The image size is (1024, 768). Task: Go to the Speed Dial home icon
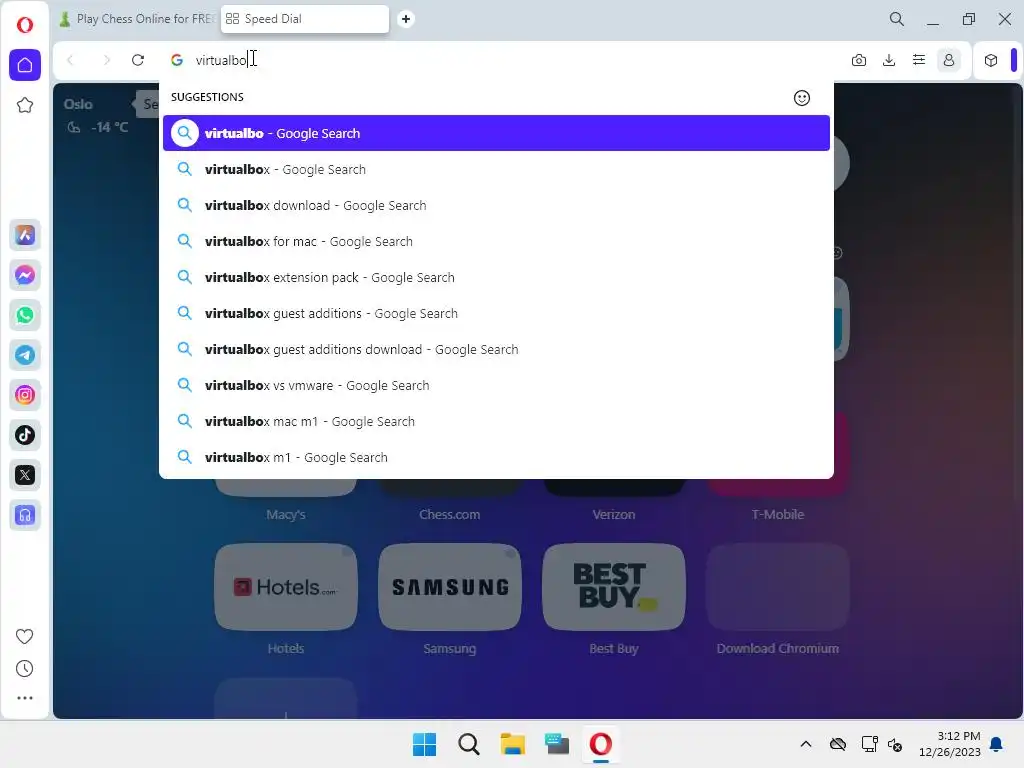tap(25, 65)
